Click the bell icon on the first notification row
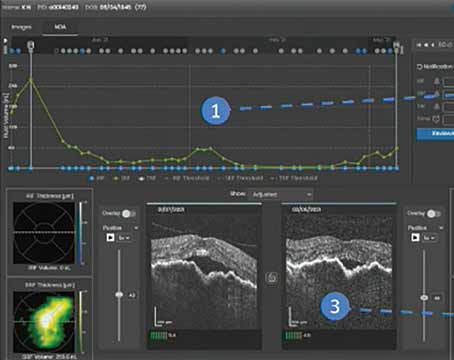The width and height of the screenshot is (454, 360). [x=436, y=81]
